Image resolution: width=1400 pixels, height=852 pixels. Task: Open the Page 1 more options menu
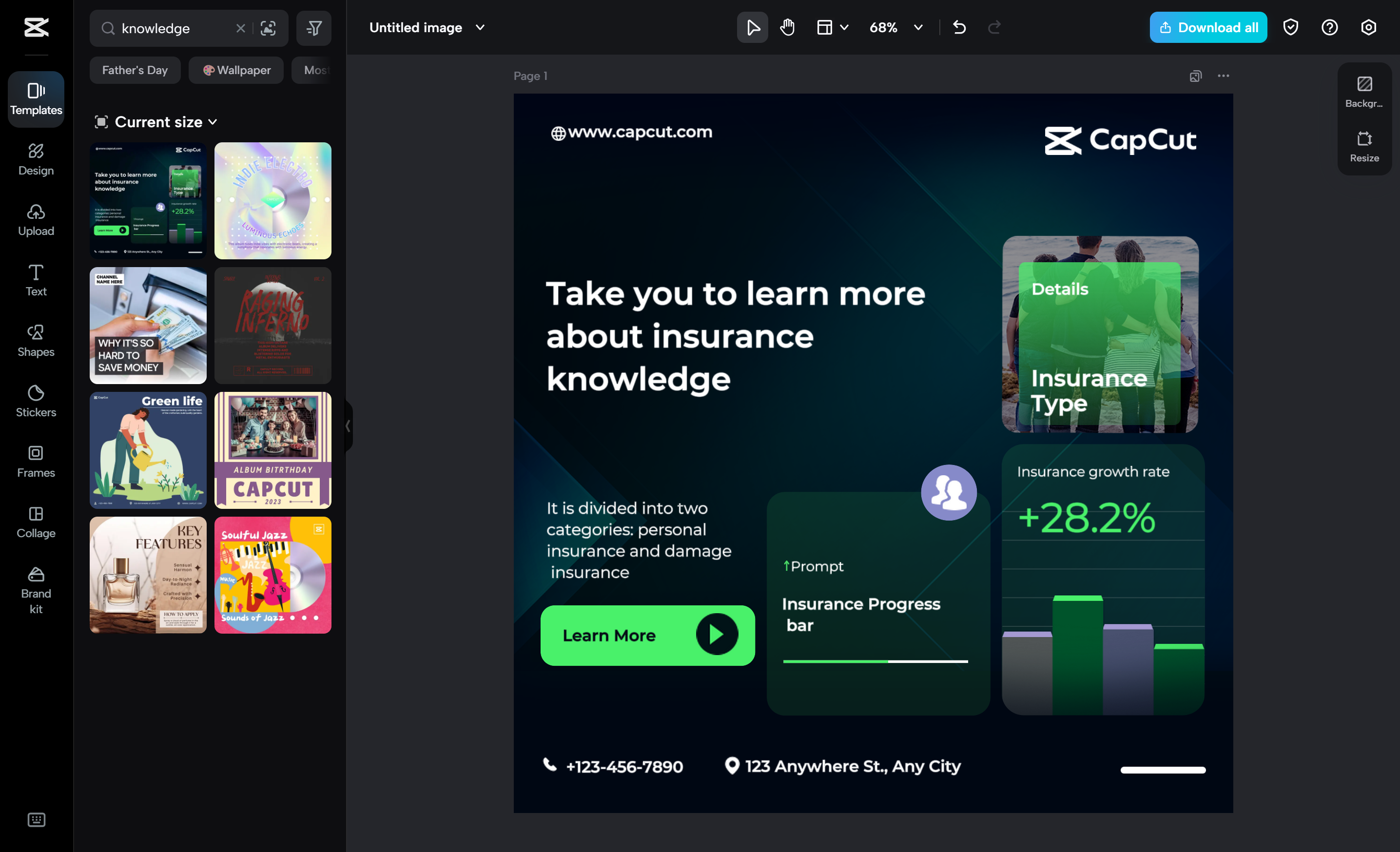(1224, 76)
